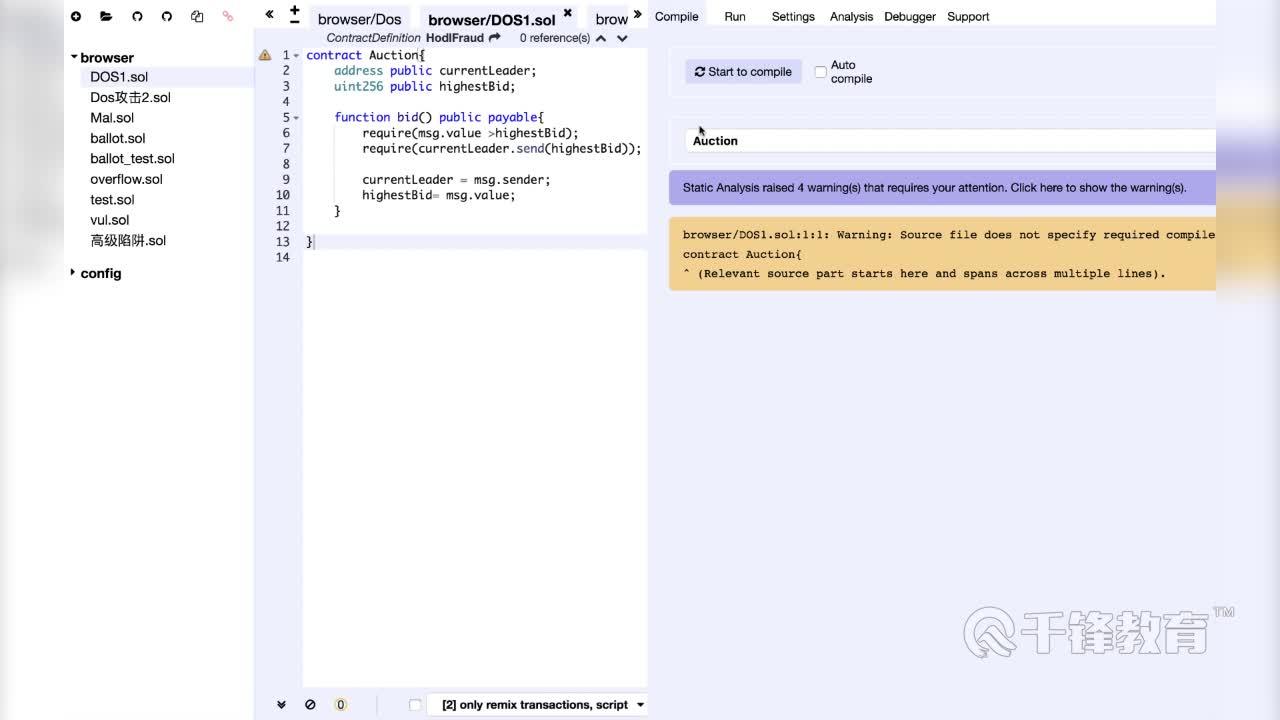1280x720 pixels.
Task: Enable the Auto compile checkbox
Action: (821, 72)
